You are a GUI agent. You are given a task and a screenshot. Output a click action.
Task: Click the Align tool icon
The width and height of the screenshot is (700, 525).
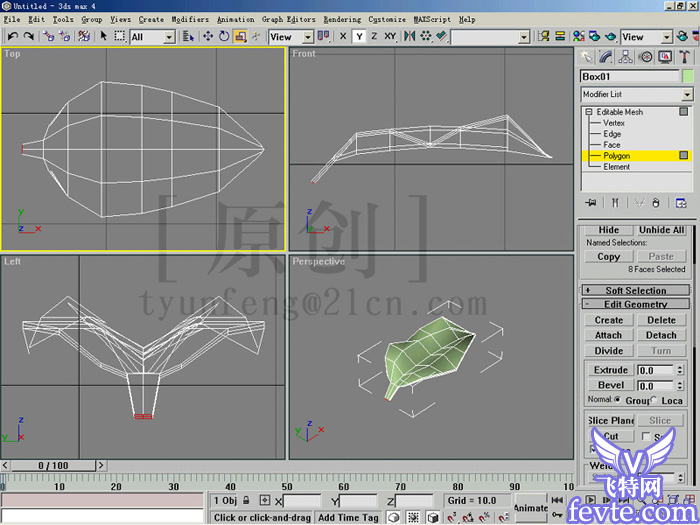coord(442,36)
